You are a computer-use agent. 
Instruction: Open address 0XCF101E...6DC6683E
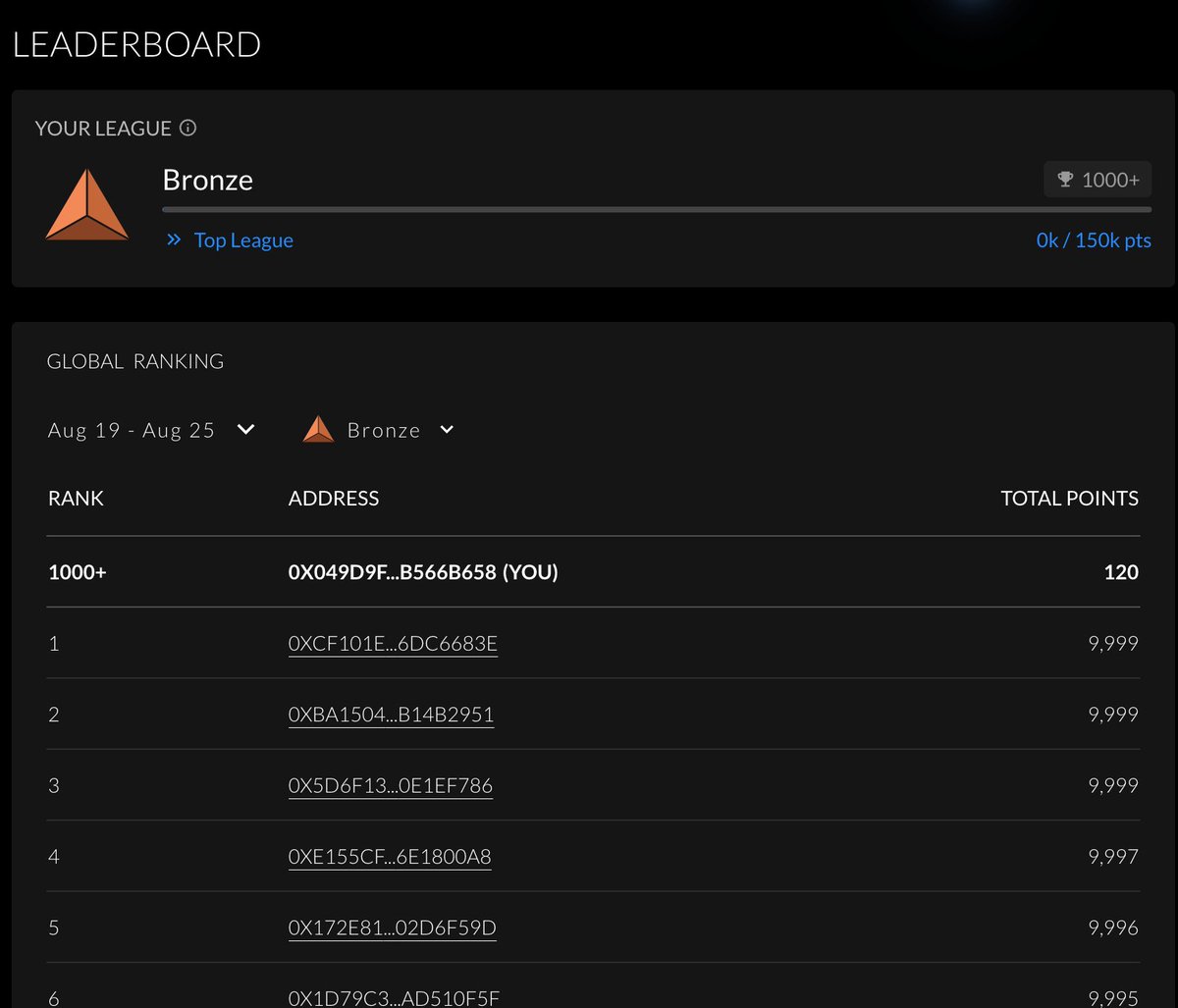(393, 644)
